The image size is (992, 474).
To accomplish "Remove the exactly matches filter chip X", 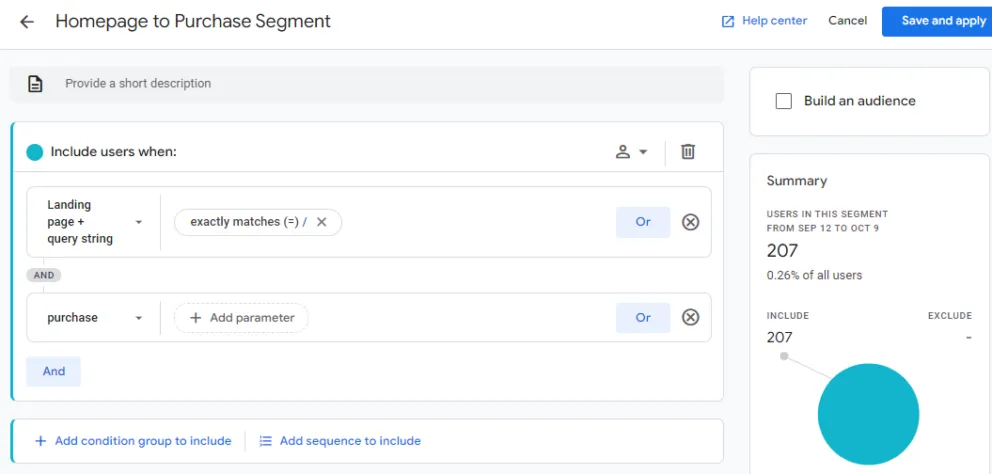I will click(x=321, y=222).
